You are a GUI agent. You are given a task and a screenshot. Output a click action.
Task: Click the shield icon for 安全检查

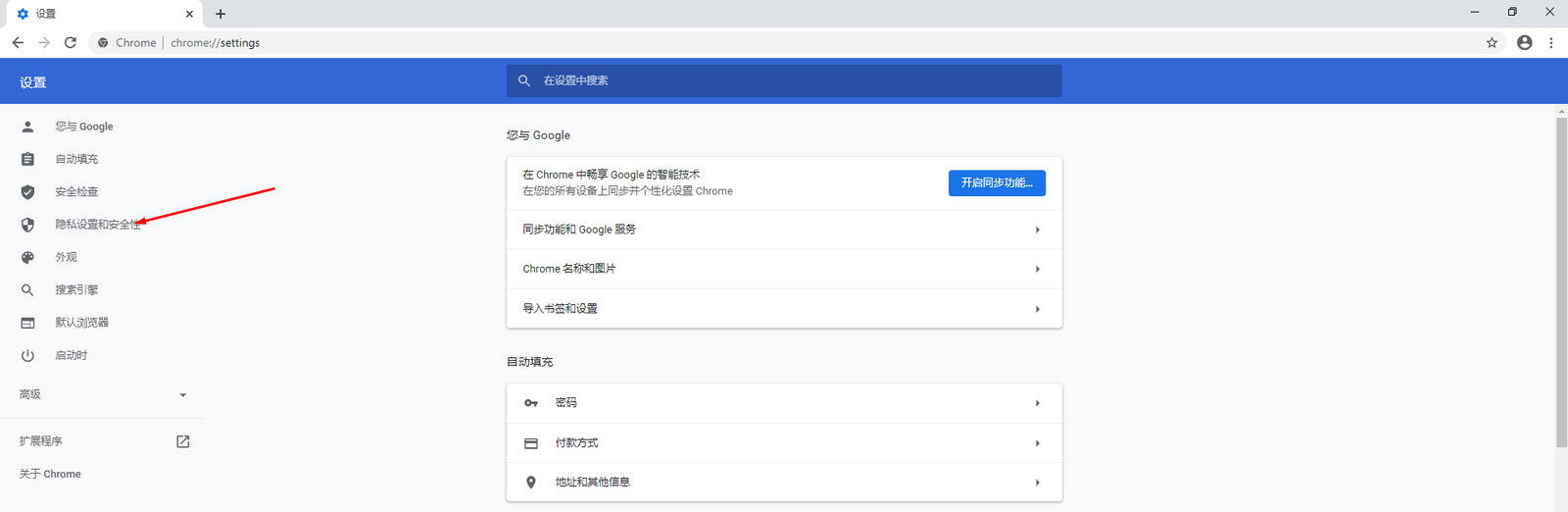27,192
